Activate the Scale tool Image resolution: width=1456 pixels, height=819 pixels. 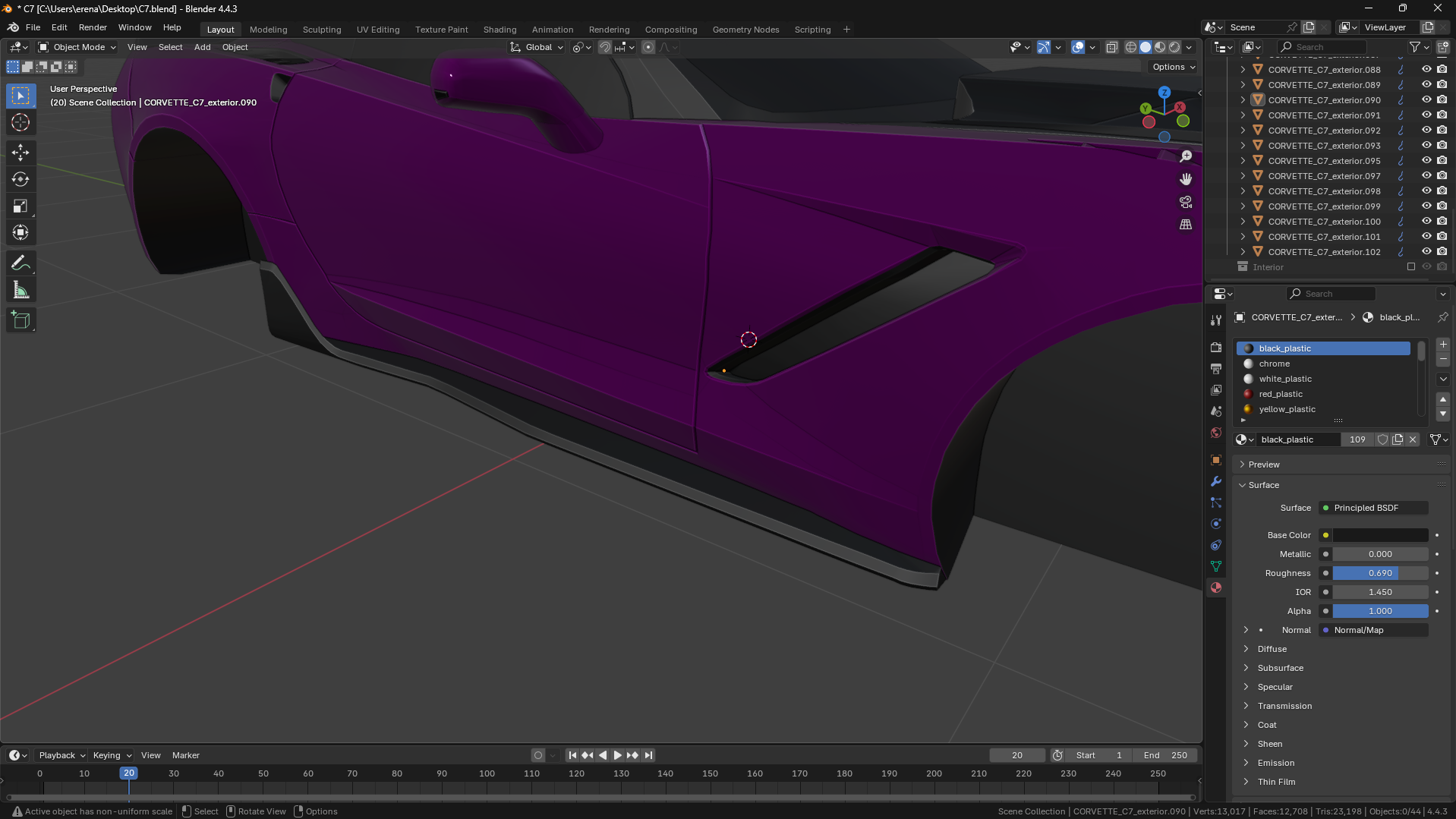[20, 206]
